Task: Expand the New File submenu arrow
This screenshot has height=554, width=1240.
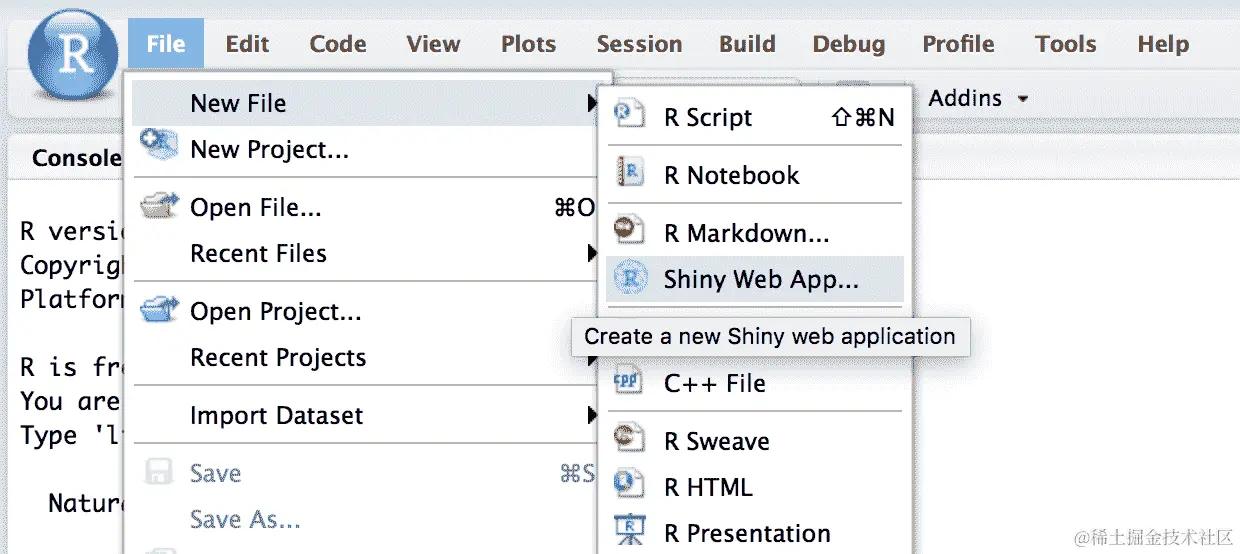Action: click(x=593, y=103)
